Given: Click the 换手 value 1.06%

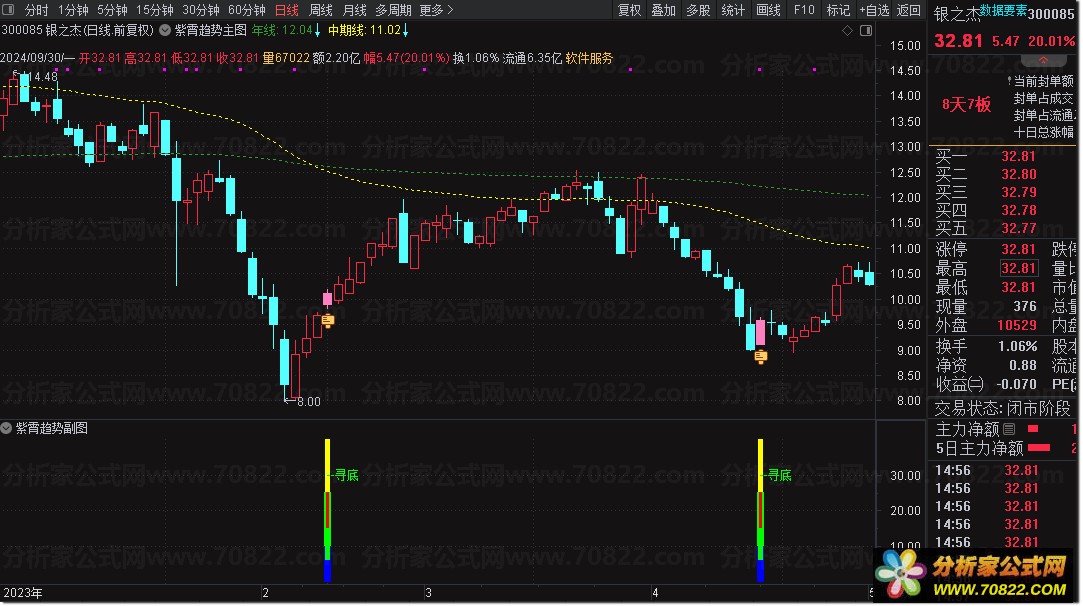Looking at the screenshot, I should coord(1017,345).
